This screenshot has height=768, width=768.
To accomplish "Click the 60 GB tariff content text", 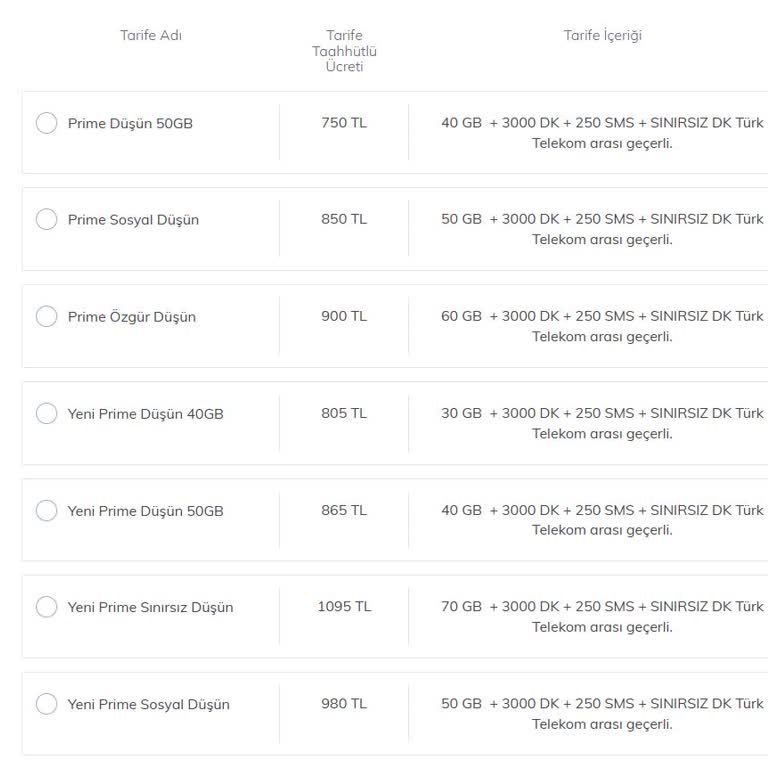I will click(x=602, y=326).
